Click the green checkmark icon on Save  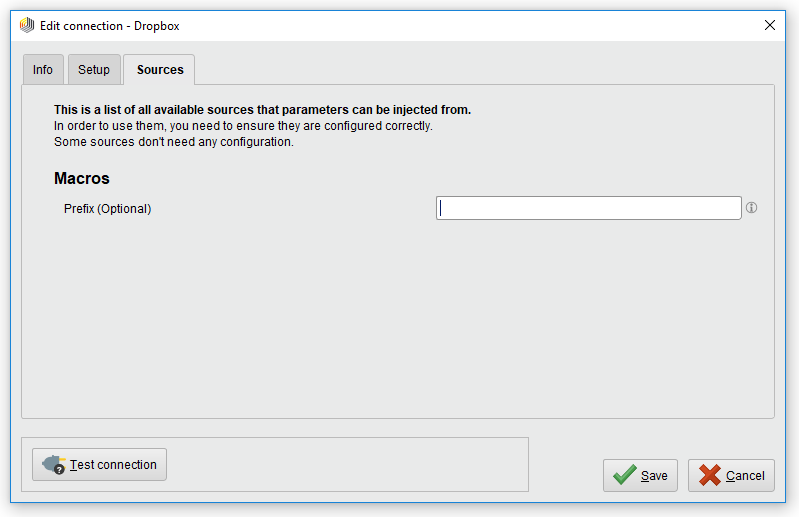coord(625,475)
